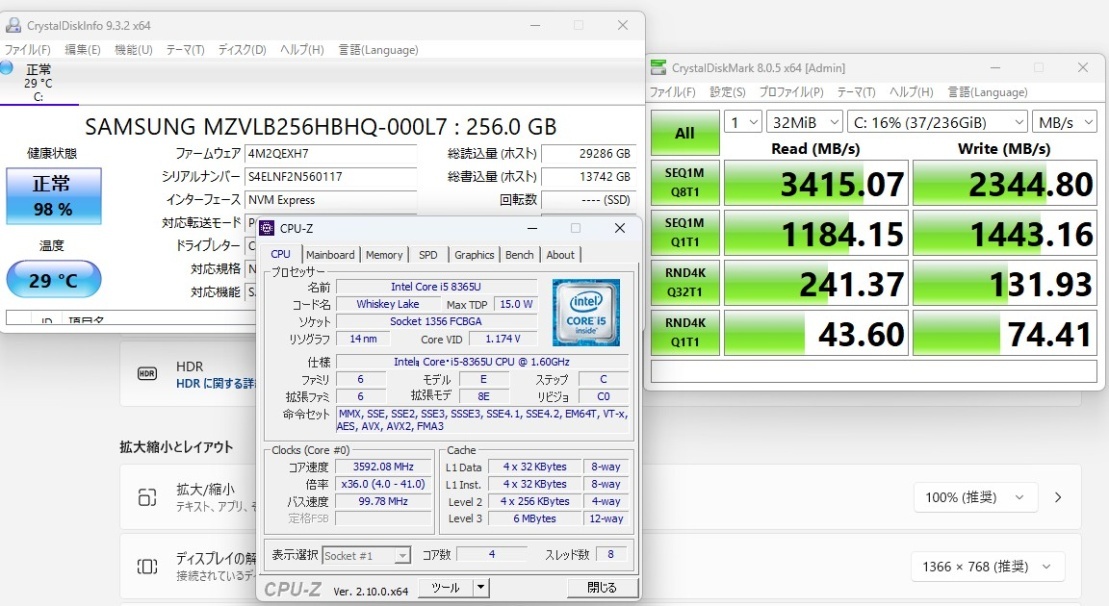Start the SEQ1M Q8T1 benchmark test

click(684, 183)
